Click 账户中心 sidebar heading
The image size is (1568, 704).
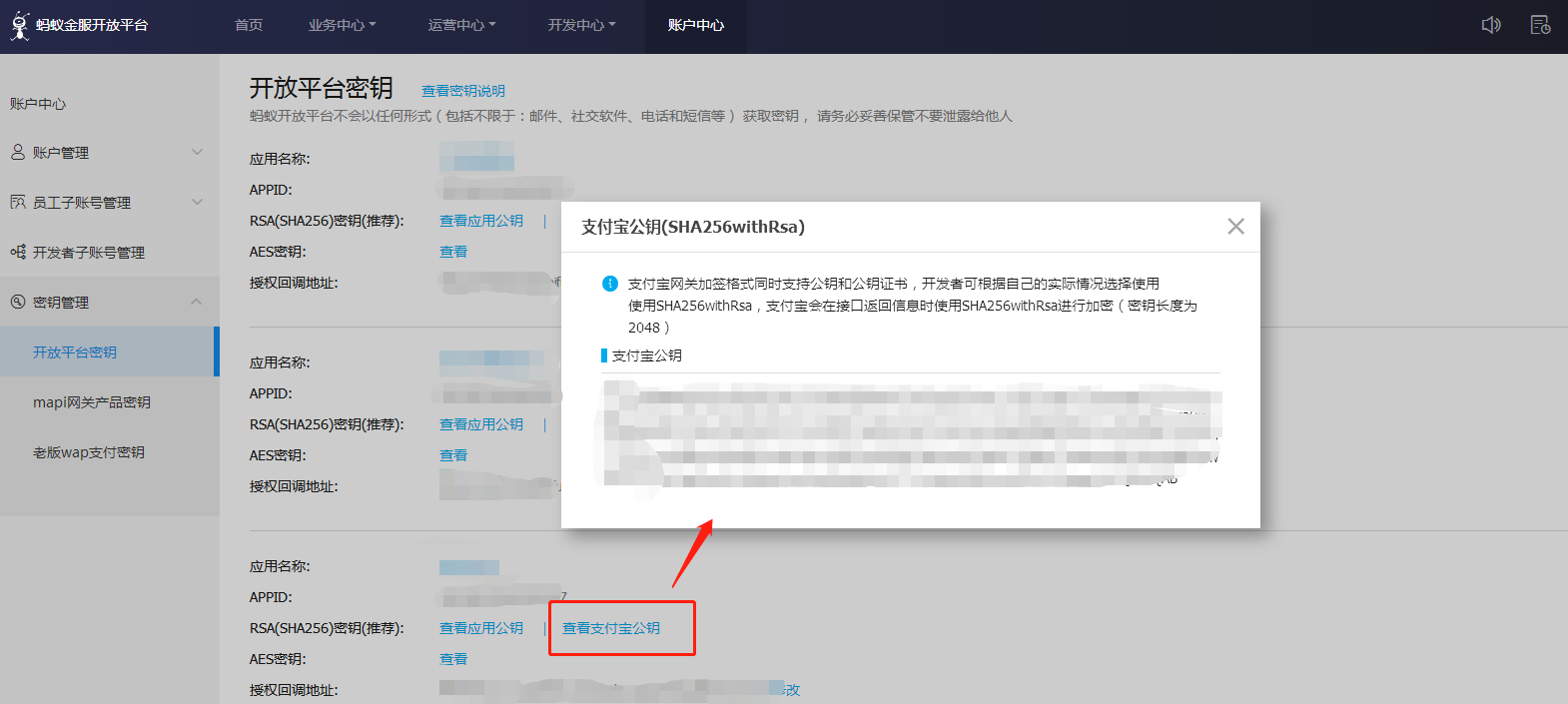[38, 104]
